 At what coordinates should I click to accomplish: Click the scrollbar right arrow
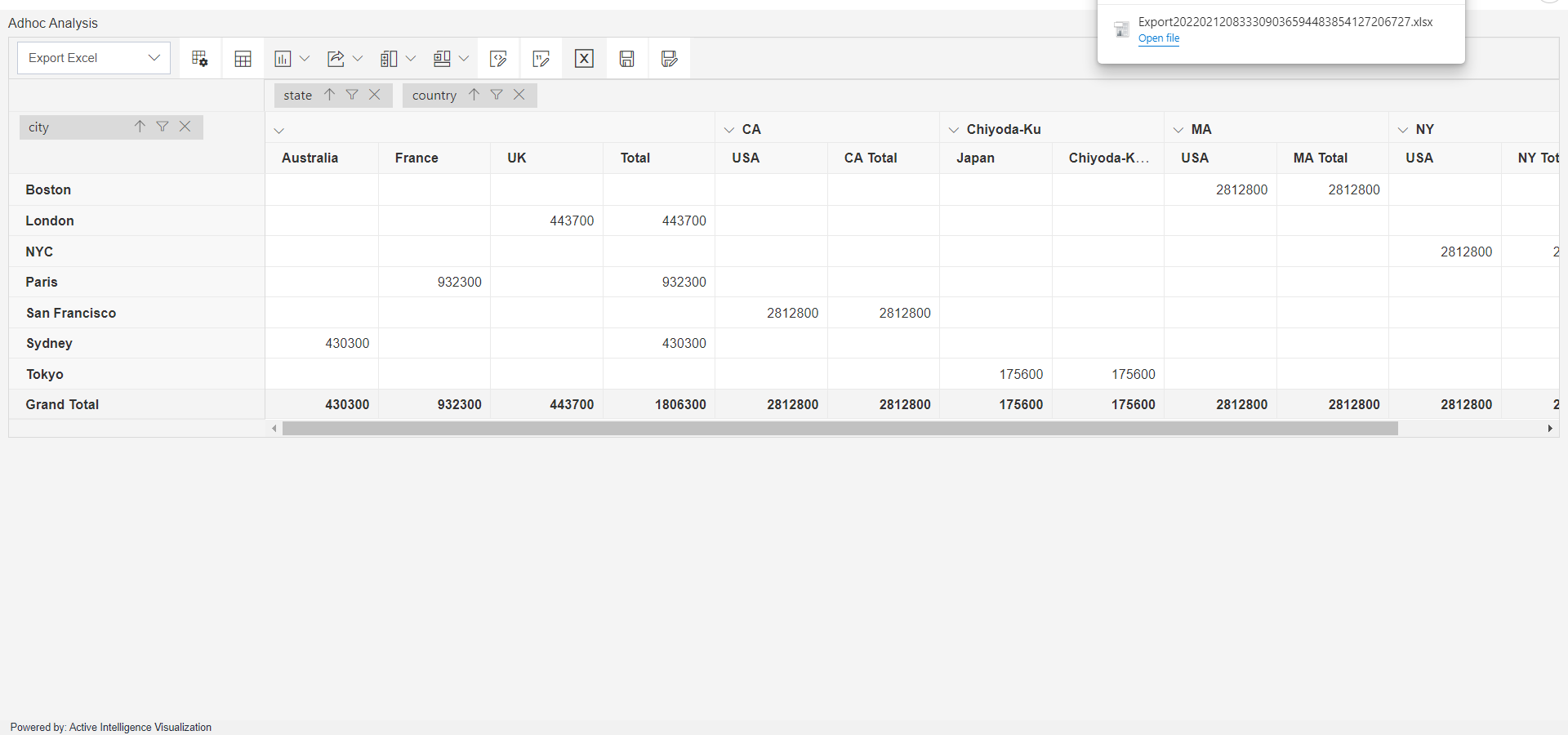[1550, 428]
